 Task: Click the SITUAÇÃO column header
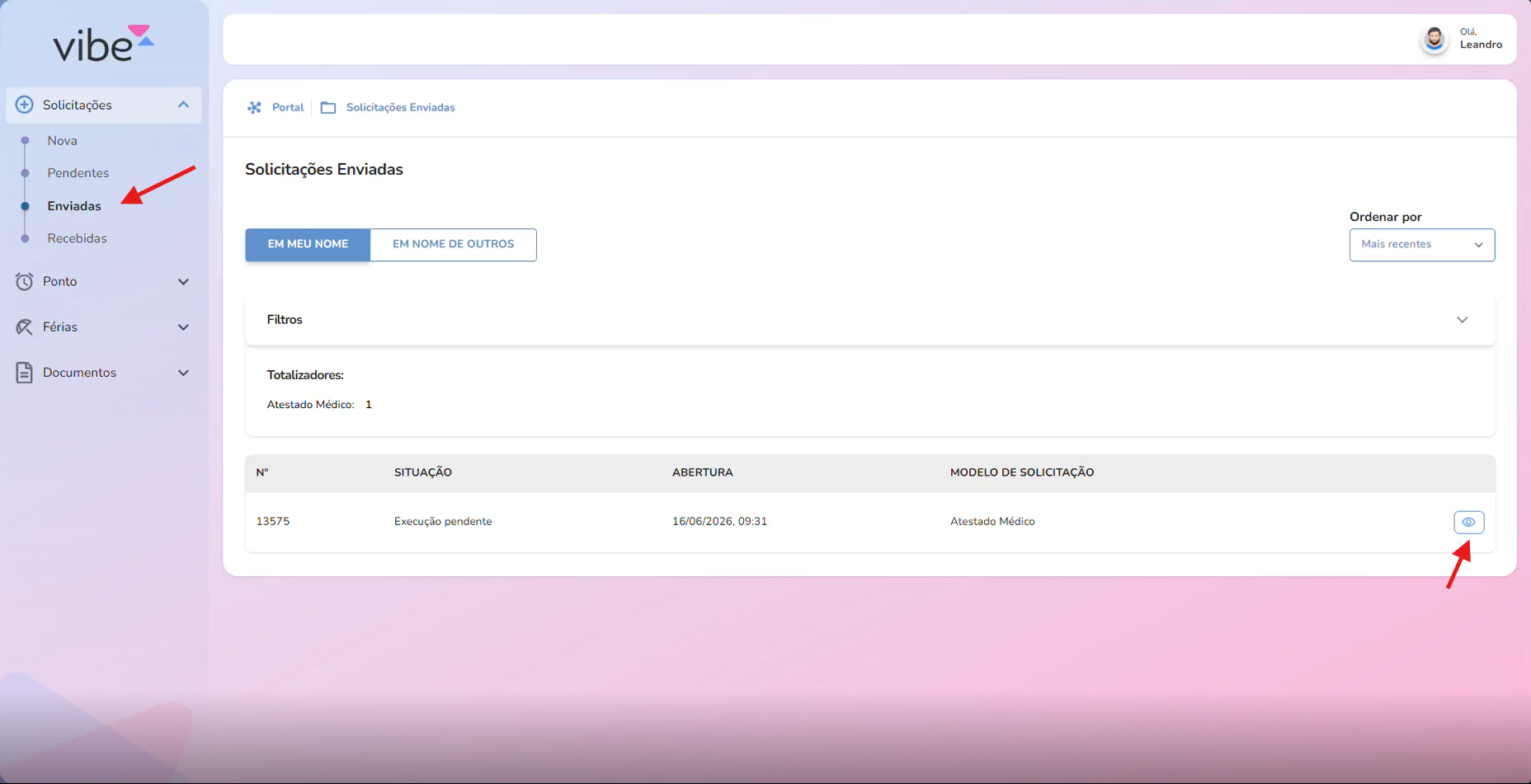(x=422, y=472)
